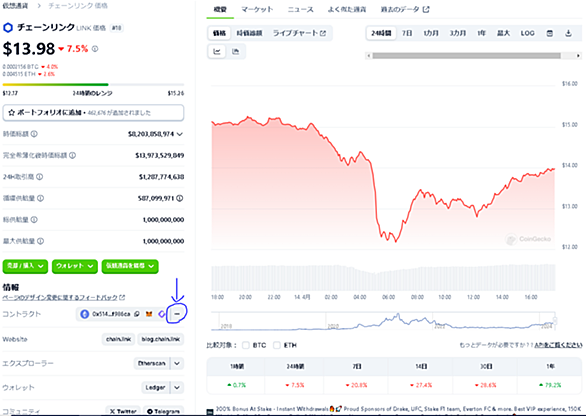Show info tooltip for 完全希薄化後時価総額
Screen dimensions: 586x416
[73, 155]
